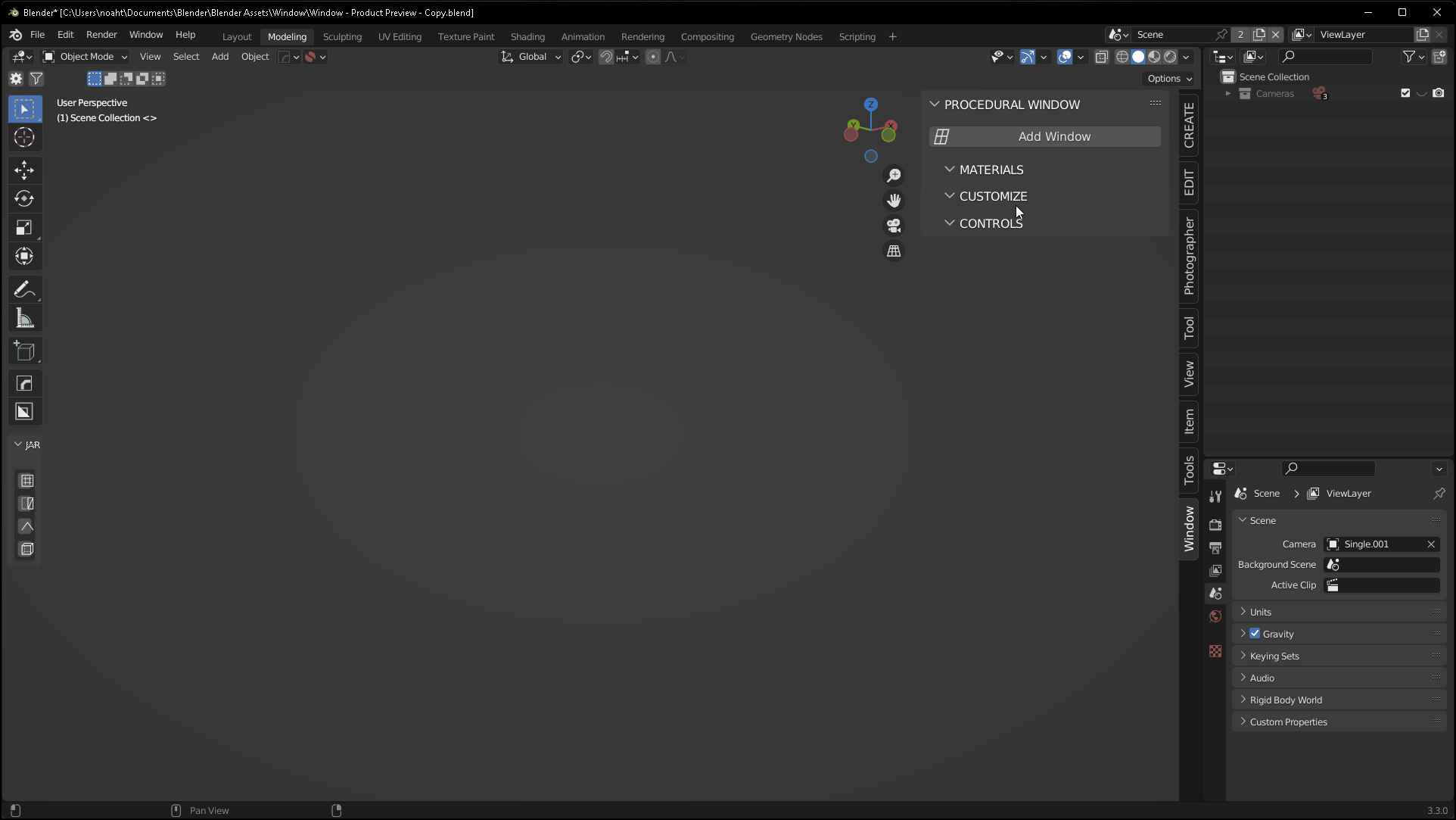Toggle X-ray view in header
This screenshot has width=1456, height=820.
pos(1101,57)
